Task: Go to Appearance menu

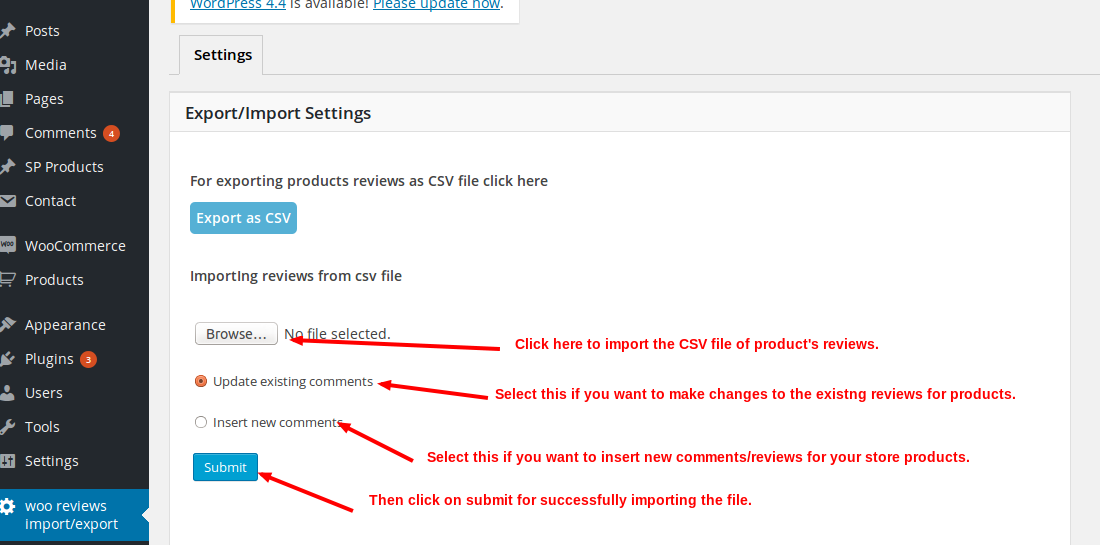Action: [x=65, y=325]
